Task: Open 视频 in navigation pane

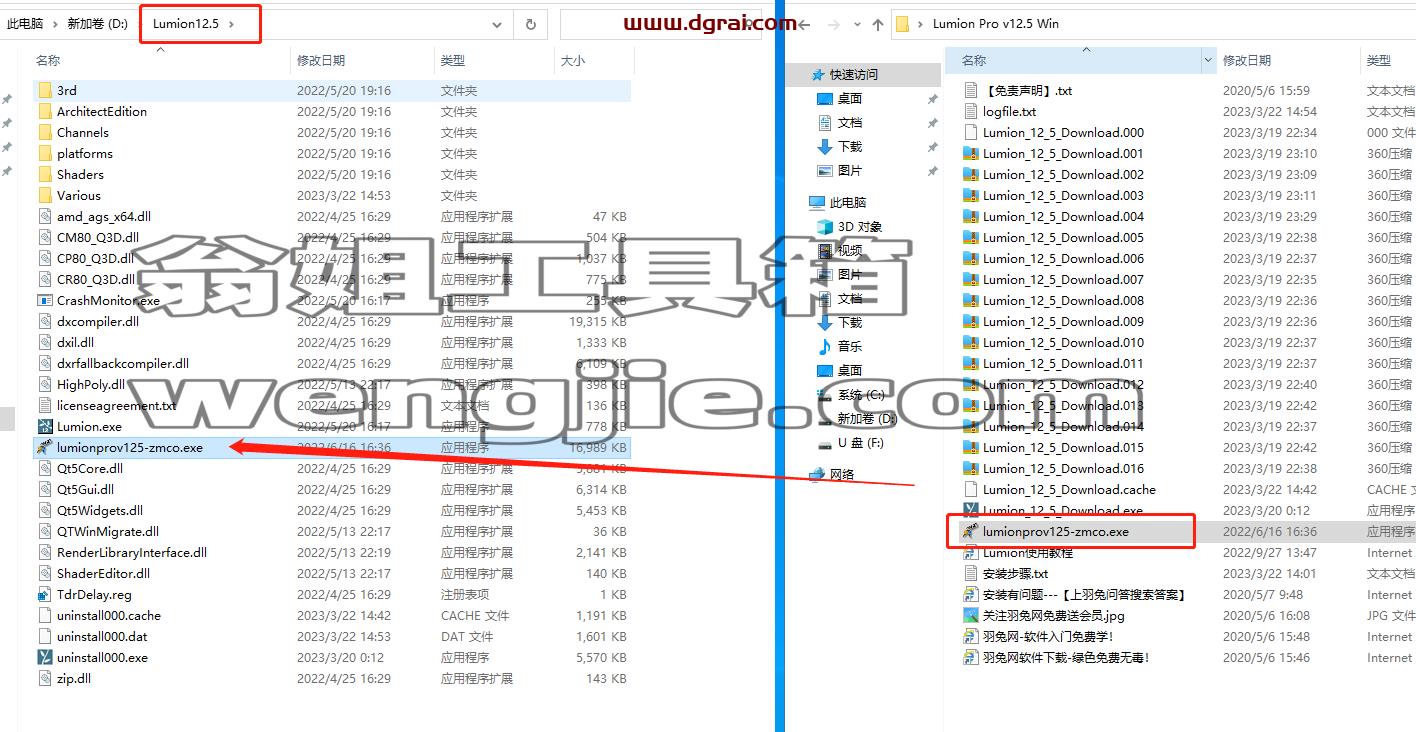Action: (850, 250)
